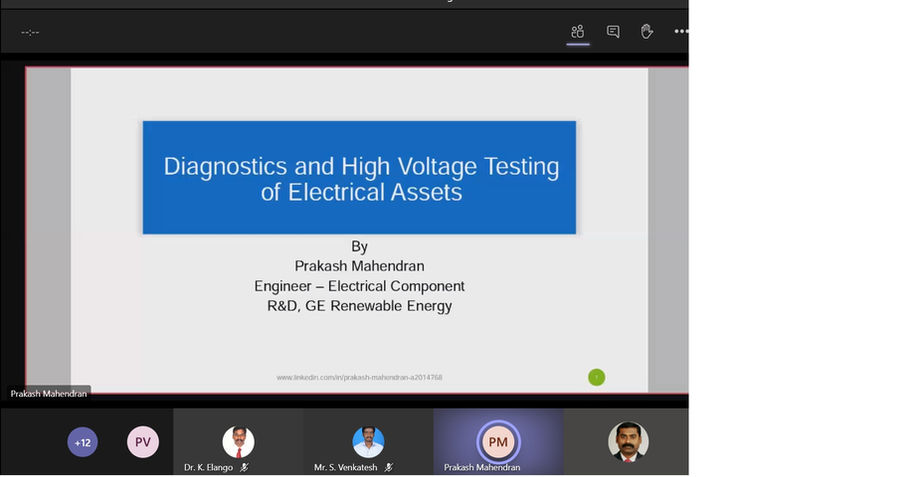Click the Raise hand icon
Viewport: 920px width, 477px height.
(x=647, y=31)
